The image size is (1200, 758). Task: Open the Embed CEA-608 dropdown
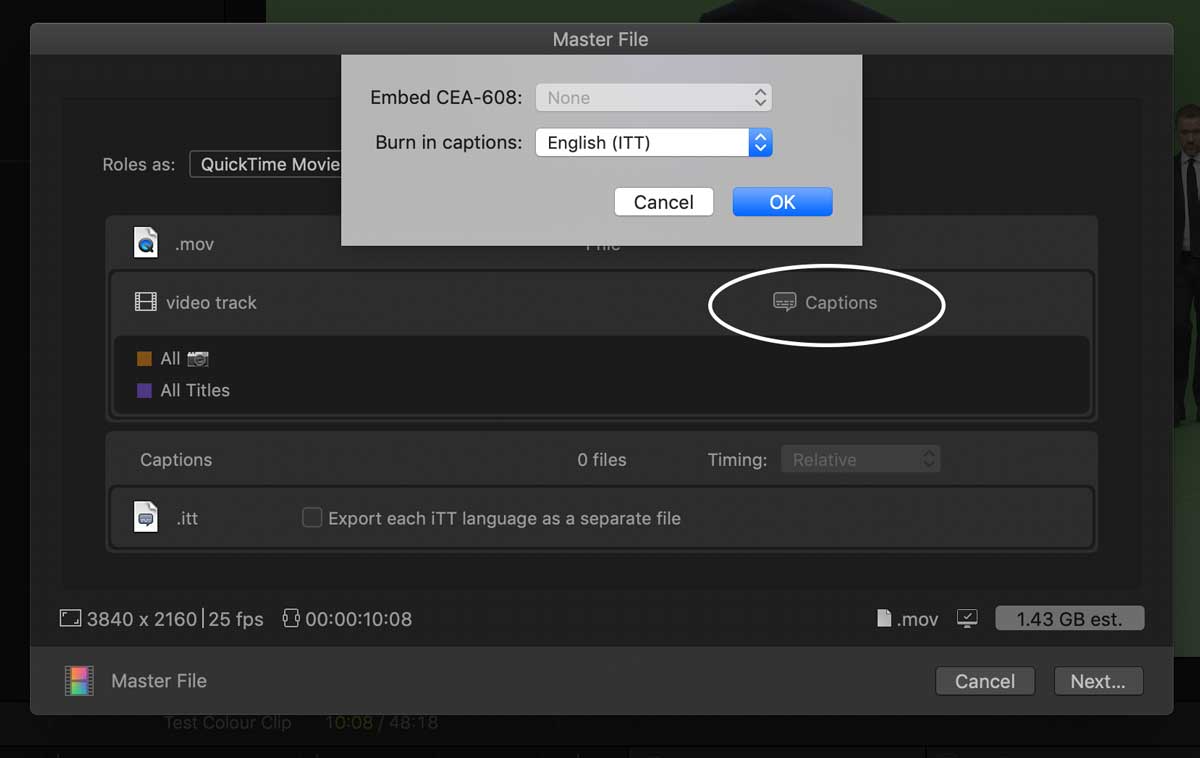point(654,97)
